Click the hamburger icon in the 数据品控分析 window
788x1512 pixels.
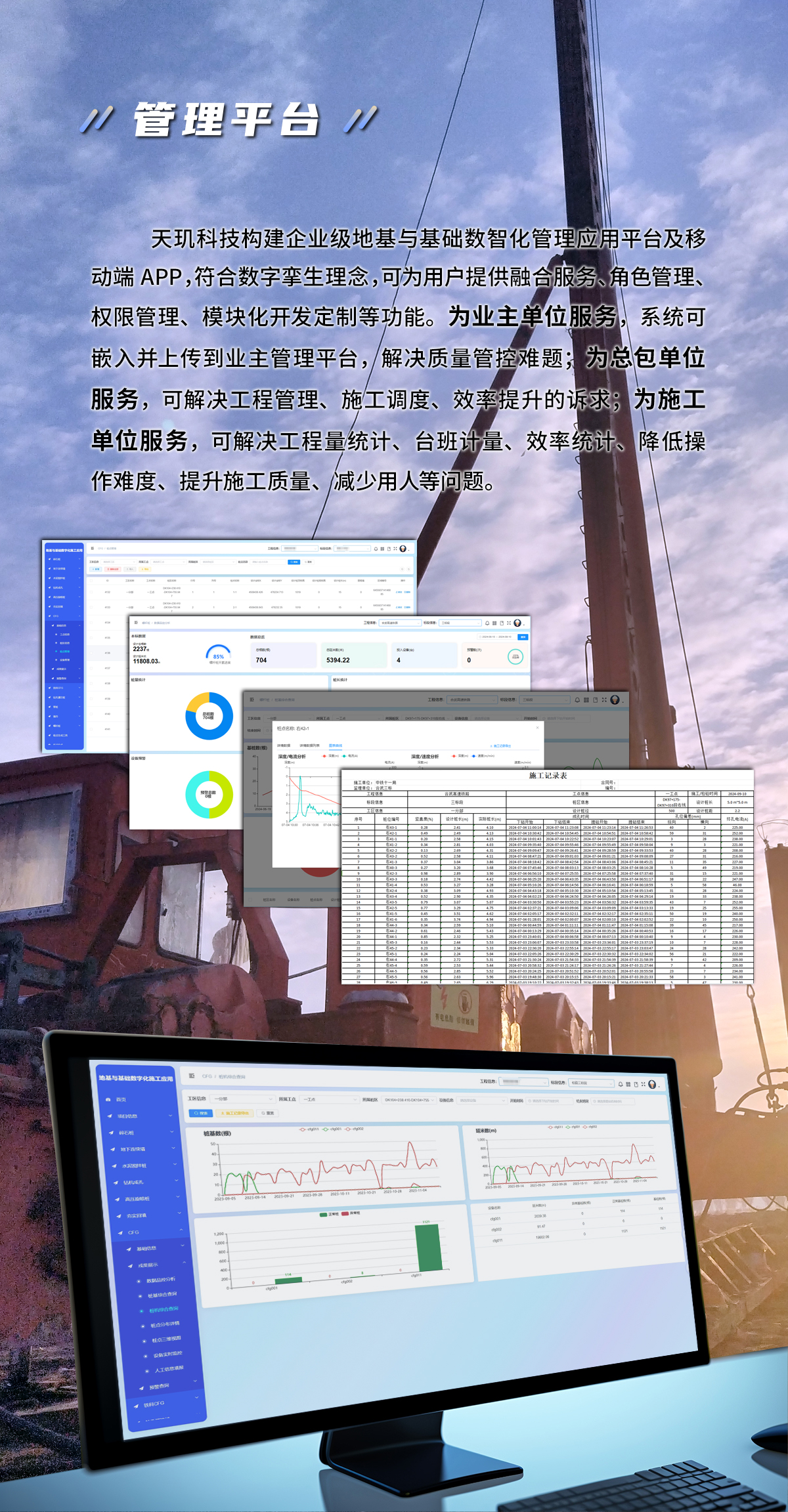tap(135, 623)
